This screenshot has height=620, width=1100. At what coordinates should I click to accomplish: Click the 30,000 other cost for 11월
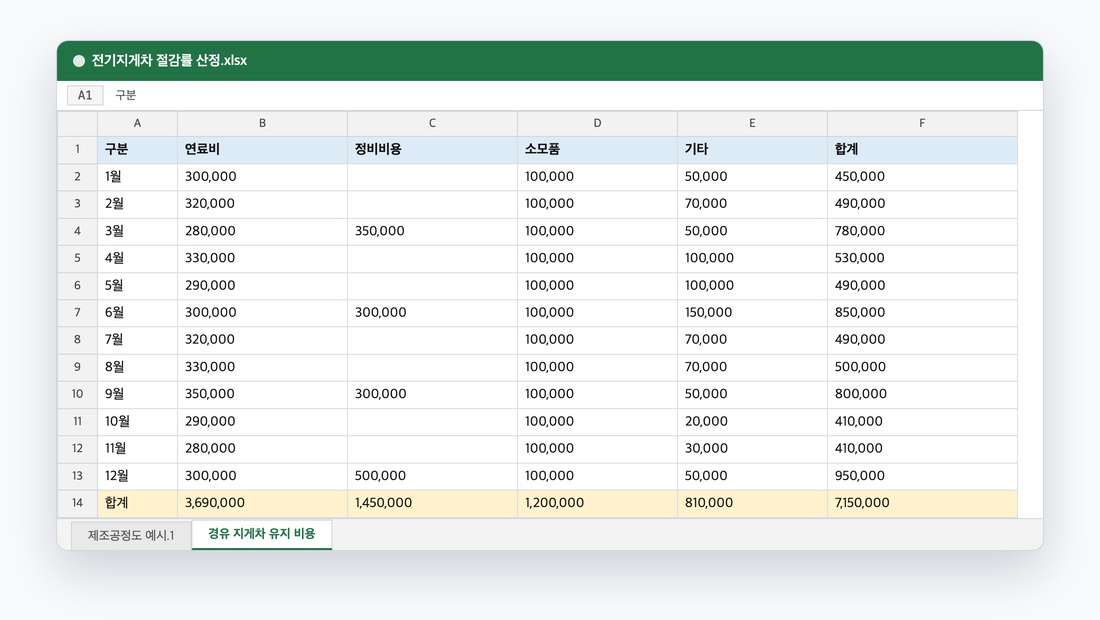click(752, 449)
